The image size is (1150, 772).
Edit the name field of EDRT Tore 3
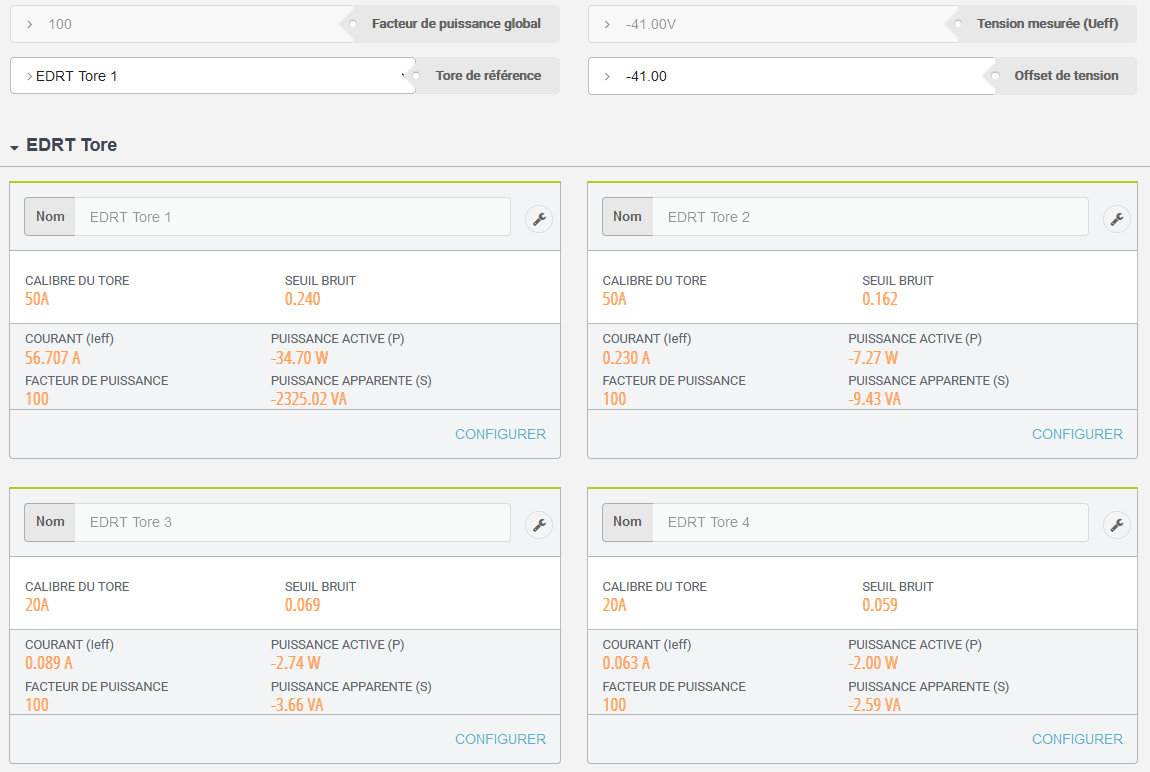[x=293, y=522]
